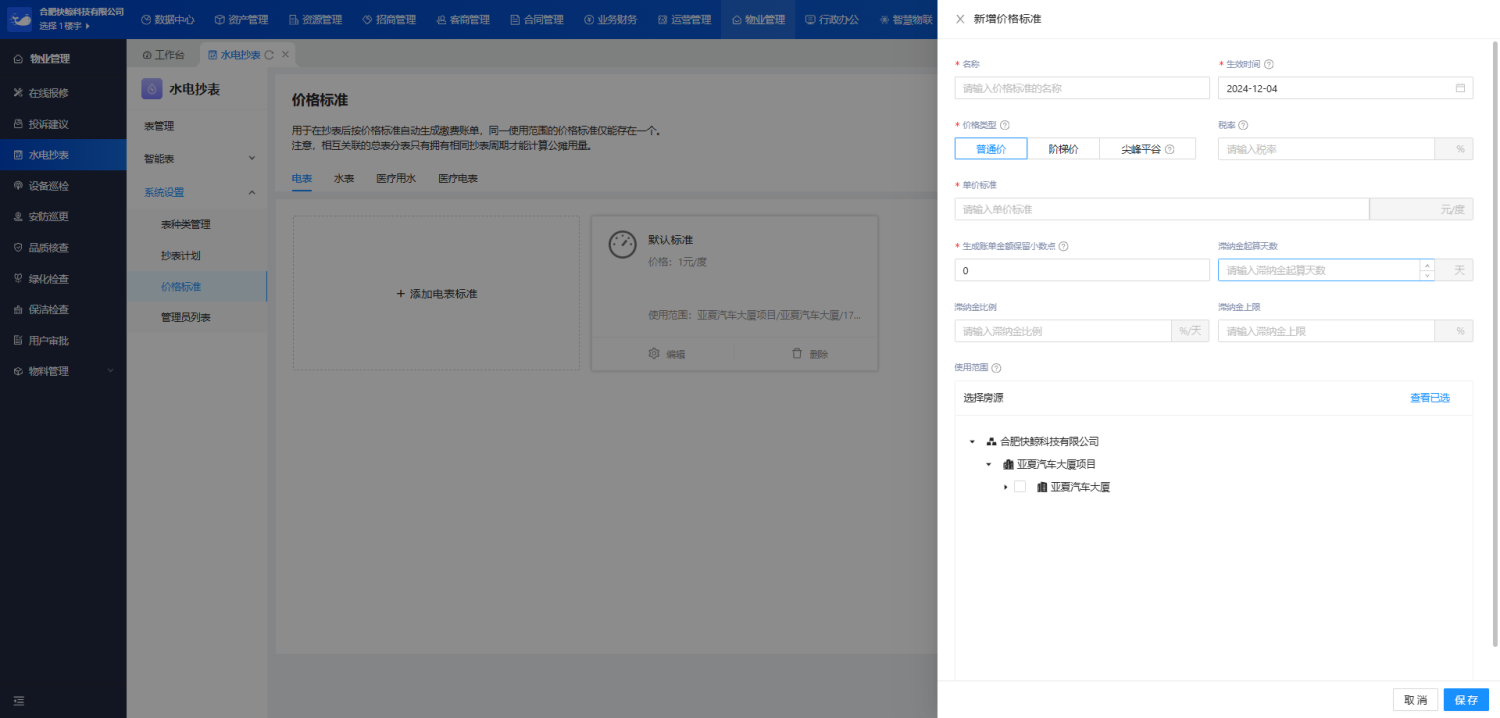This screenshot has width=1500, height=718.
Task: Open the 查看已选 link
Action: click(1430, 398)
